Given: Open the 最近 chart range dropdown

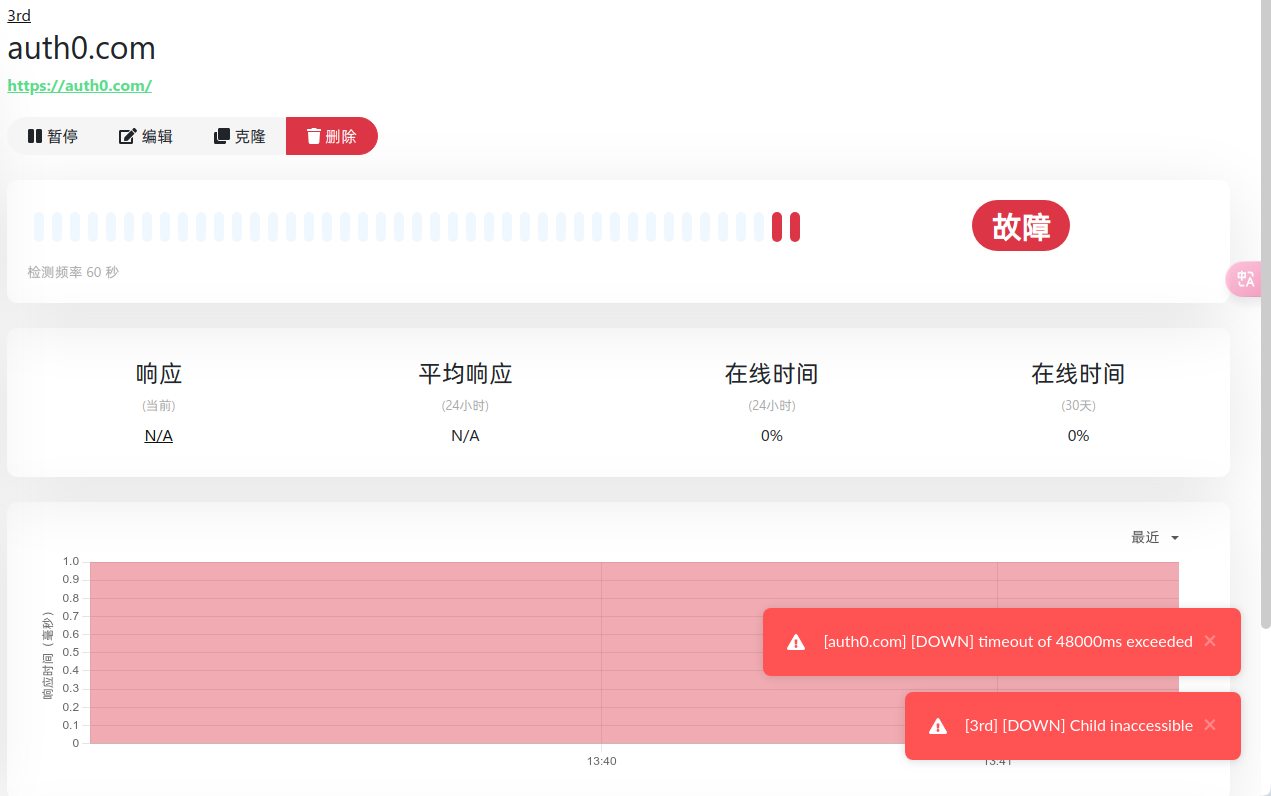Looking at the screenshot, I should coord(1155,538).
